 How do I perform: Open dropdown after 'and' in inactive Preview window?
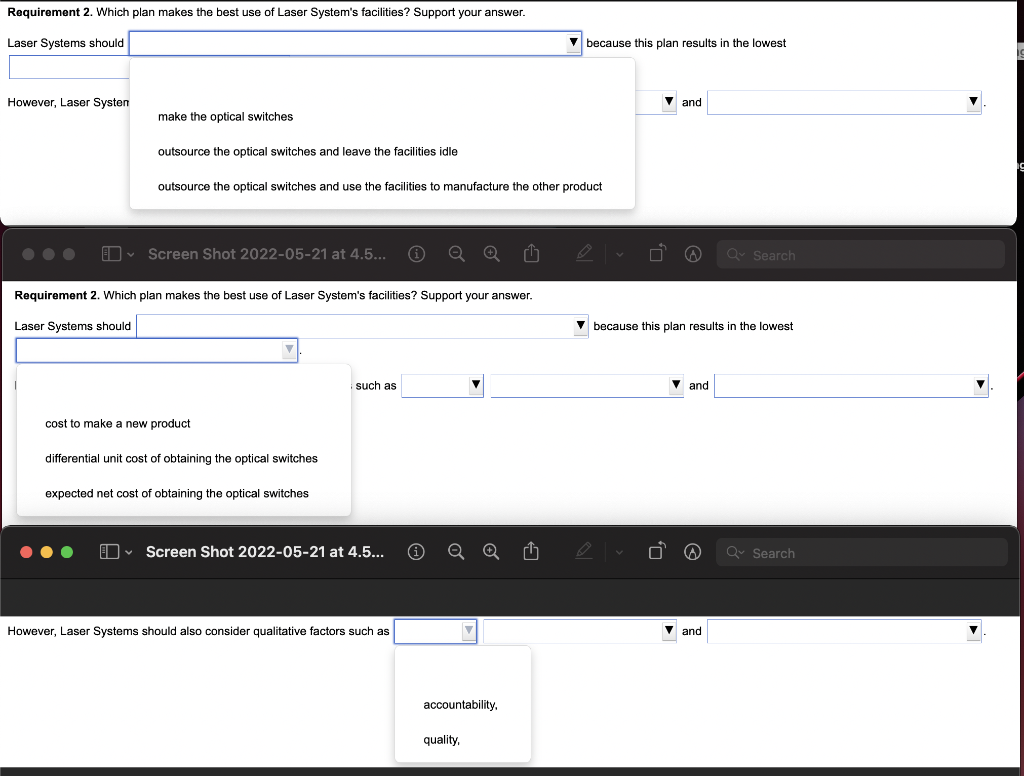(851, 385)
